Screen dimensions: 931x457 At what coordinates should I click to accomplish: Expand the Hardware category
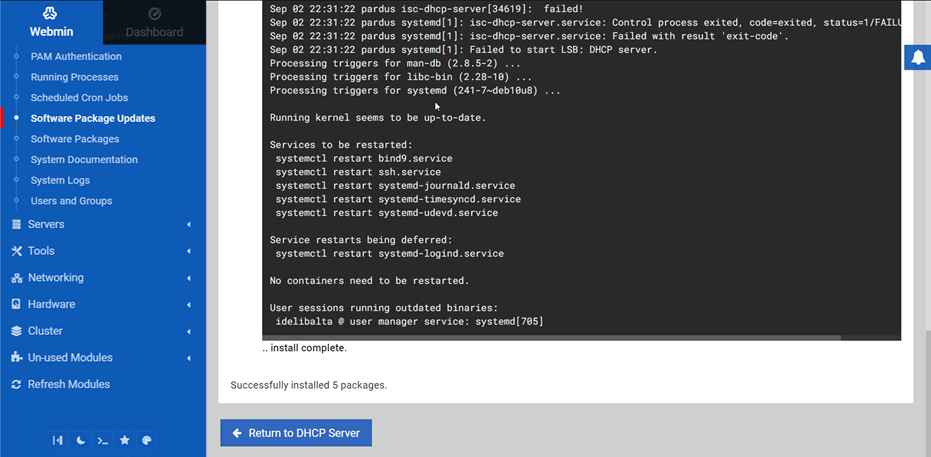coord(51,304)
